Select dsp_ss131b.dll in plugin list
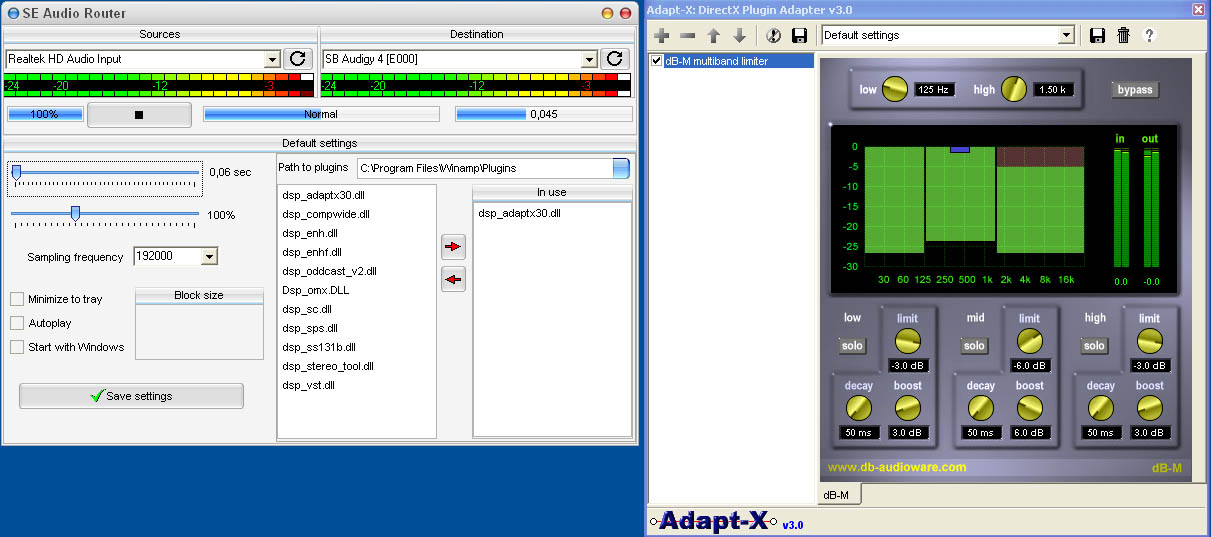1211x537 pixels. click(319, 347)
